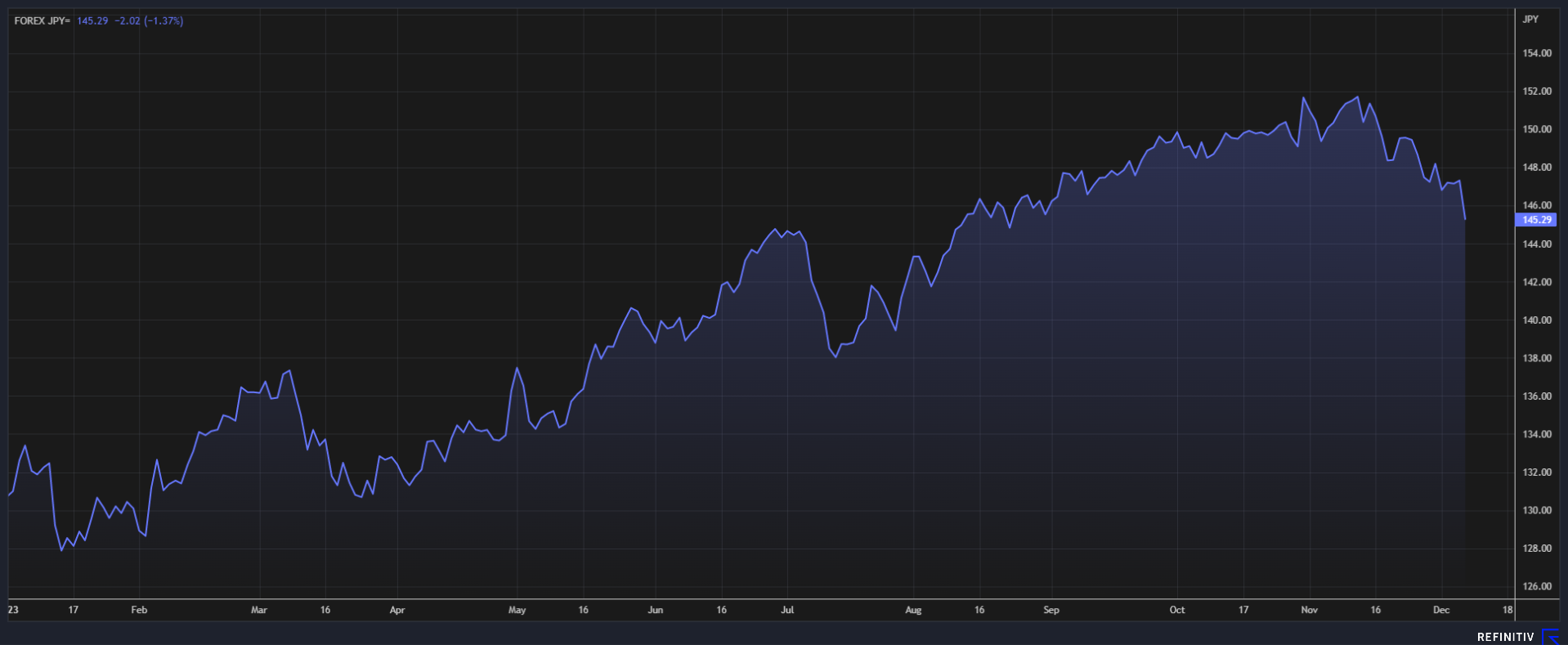The image size is (1568, 645).
Task: Click the Jul label on time axis
Action: [x=787, y=610]
